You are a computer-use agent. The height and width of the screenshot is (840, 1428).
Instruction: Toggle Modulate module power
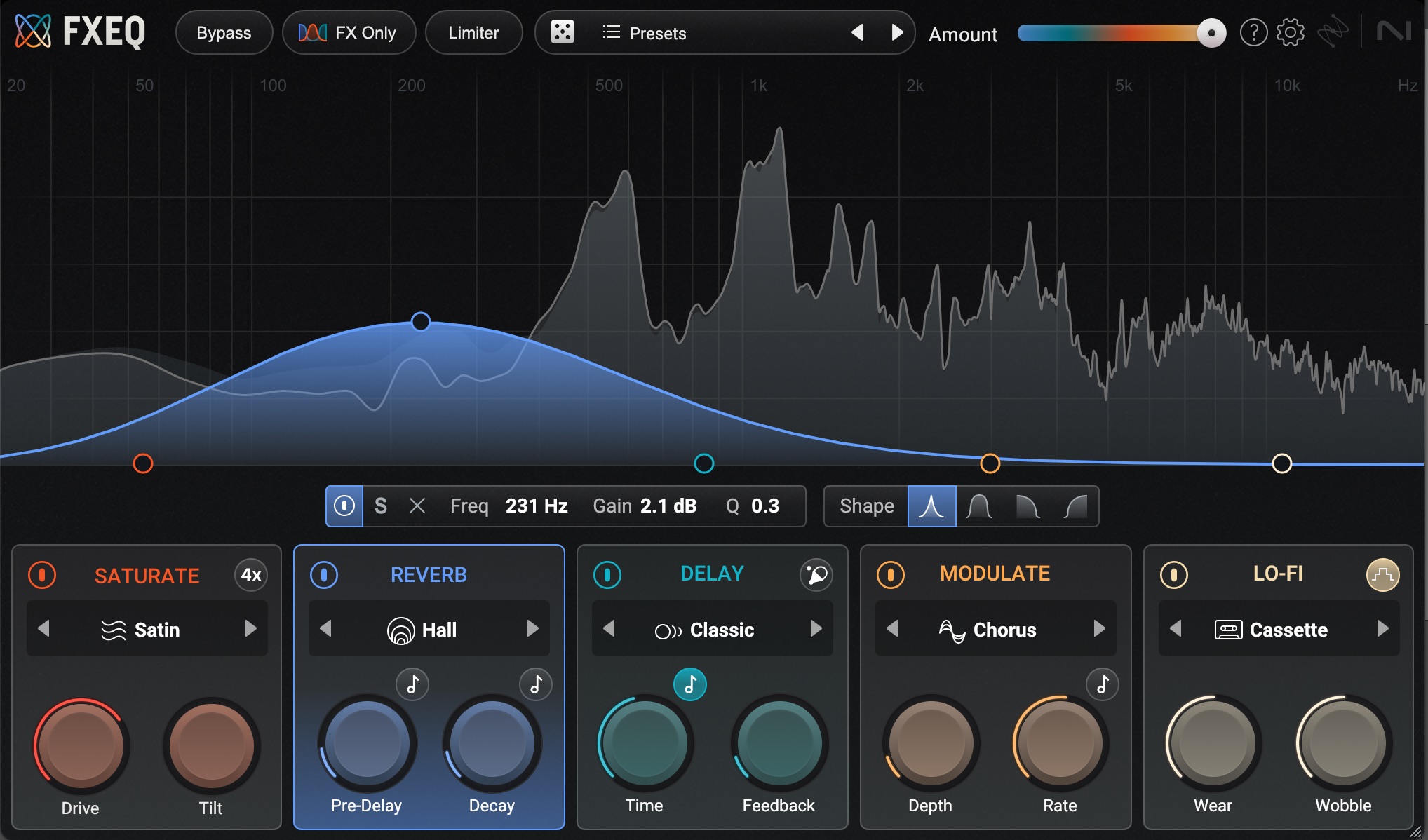pyautogui.click(x=891, y=575)
